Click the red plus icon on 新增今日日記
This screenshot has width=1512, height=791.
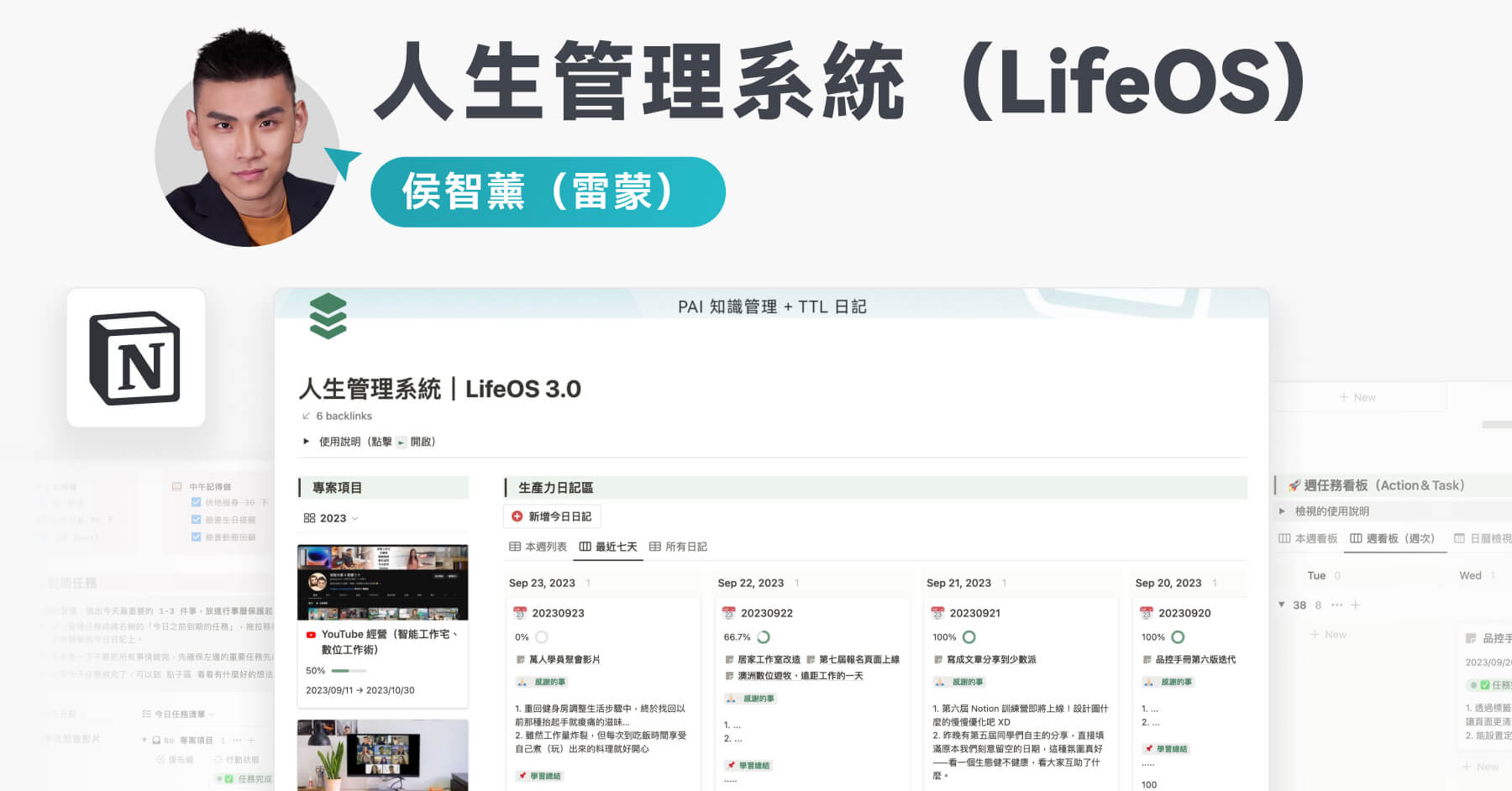[x=517, y=516]
